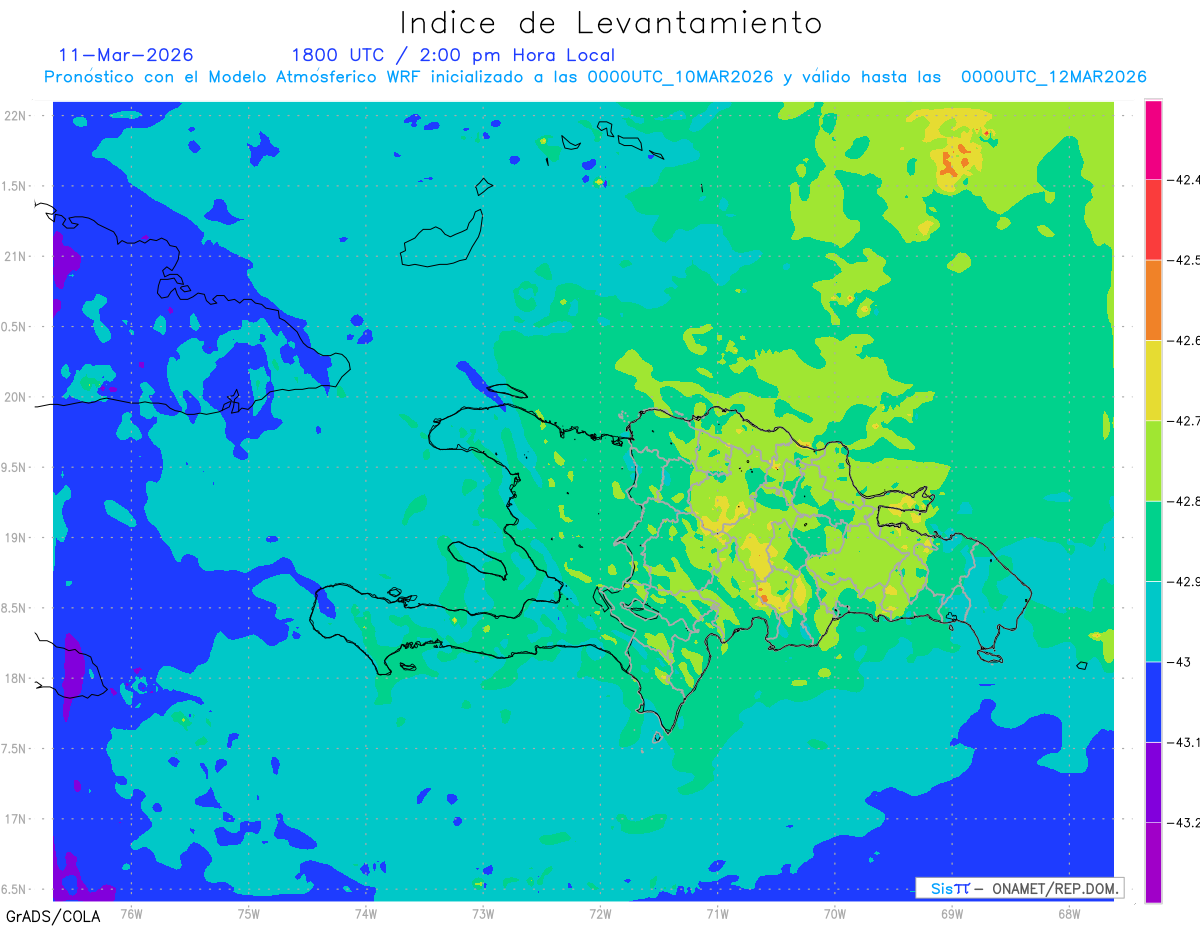Select blue legend swatch between -43 and -43.1

click(x=1153, y=701)
